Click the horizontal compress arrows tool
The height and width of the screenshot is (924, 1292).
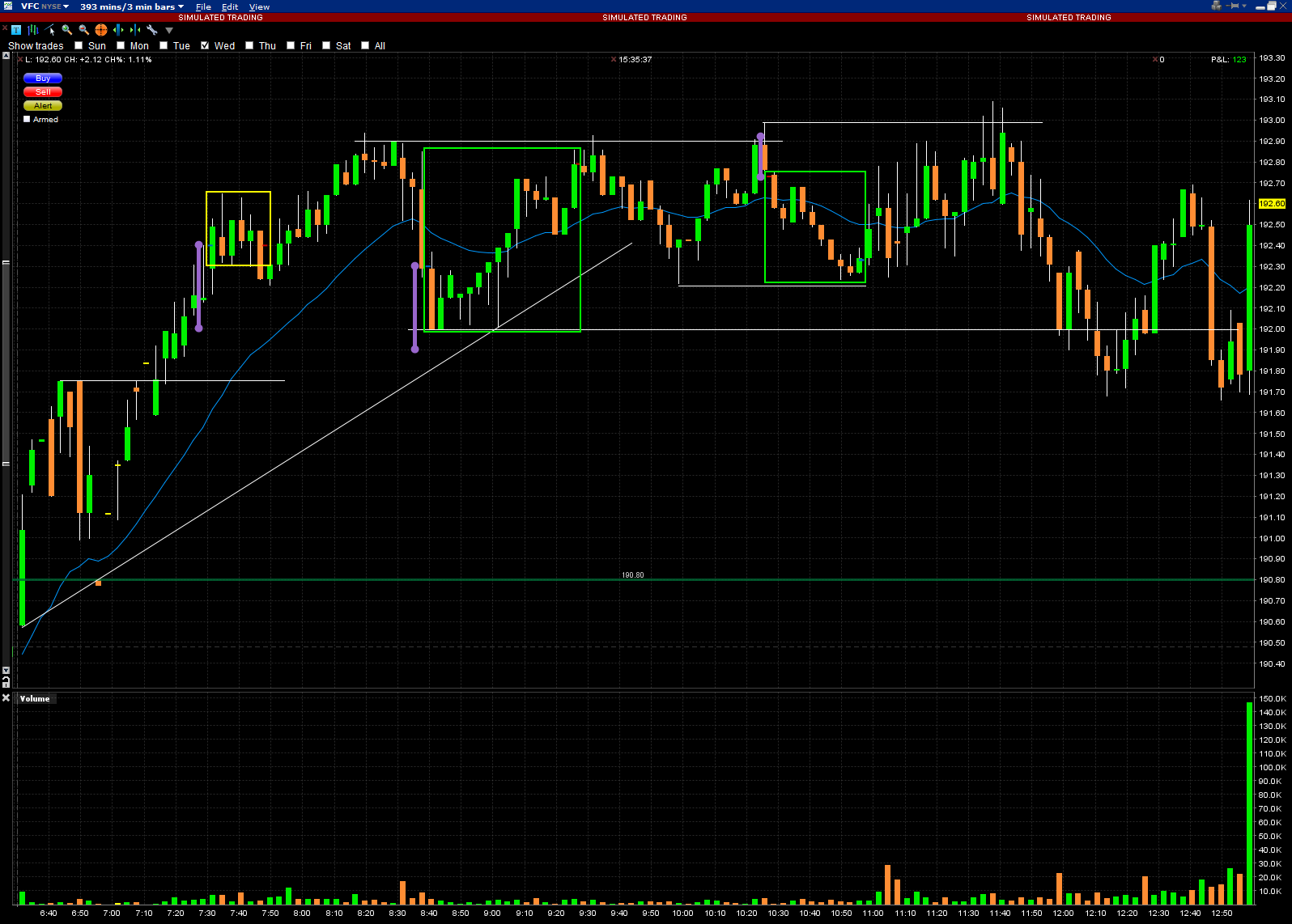pos(135,30)
